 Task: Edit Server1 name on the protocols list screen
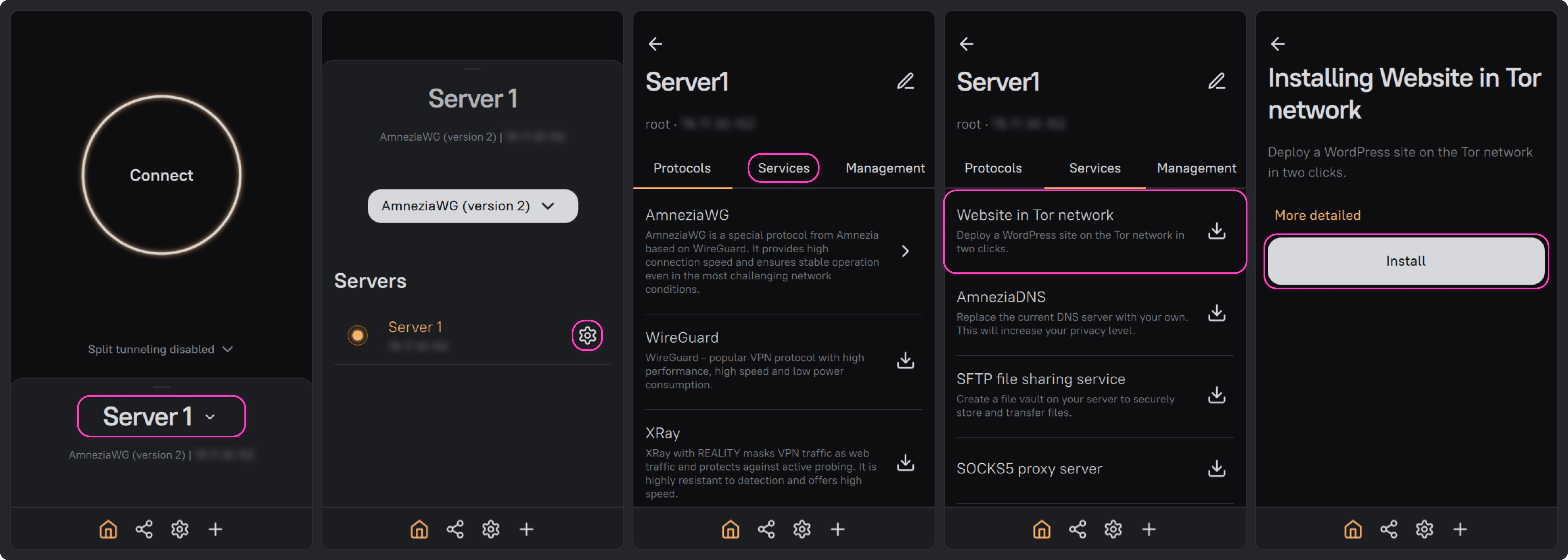[x=906, y=81]
